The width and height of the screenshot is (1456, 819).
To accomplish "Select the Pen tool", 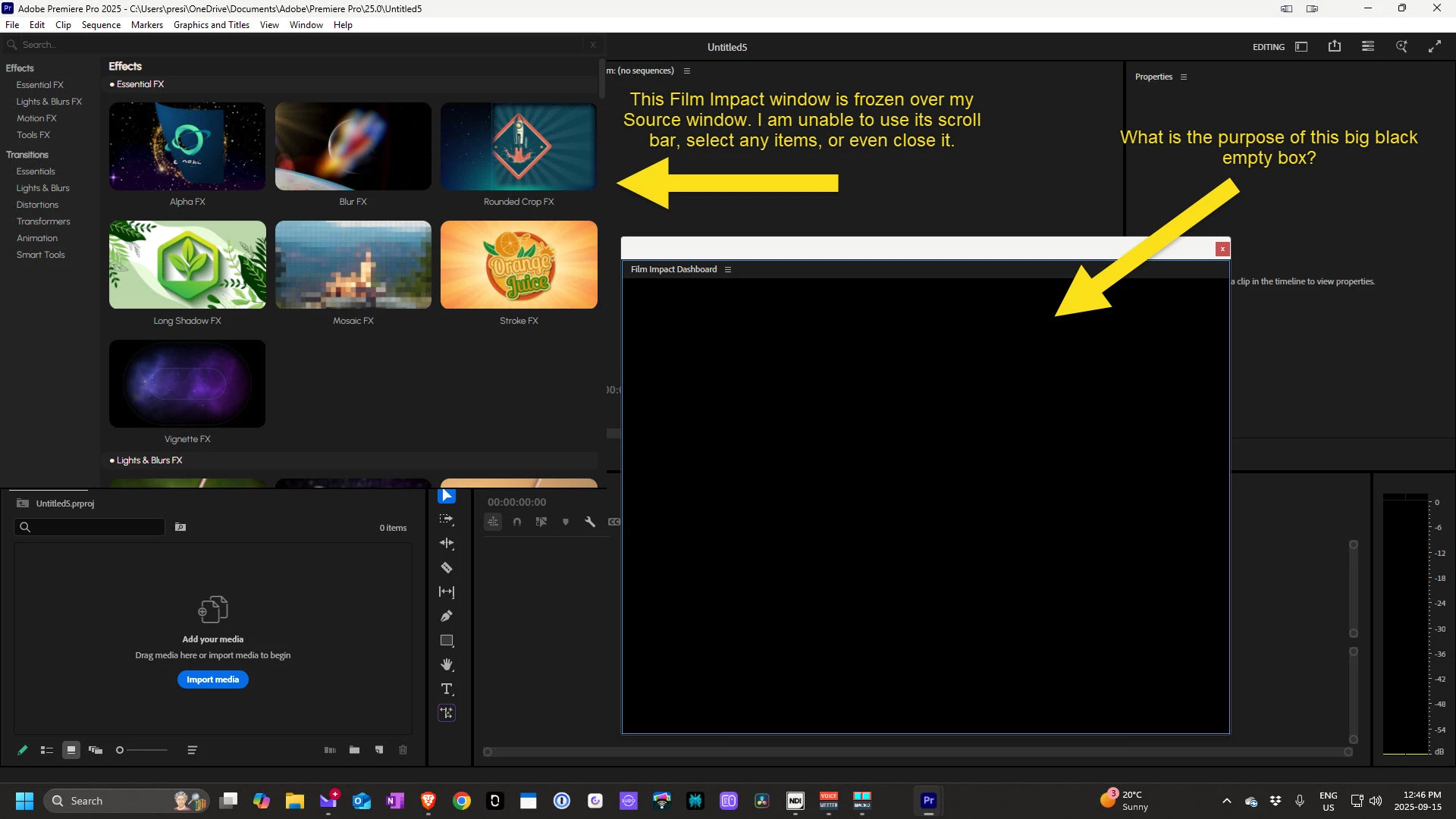I will (x=447, y=617).
